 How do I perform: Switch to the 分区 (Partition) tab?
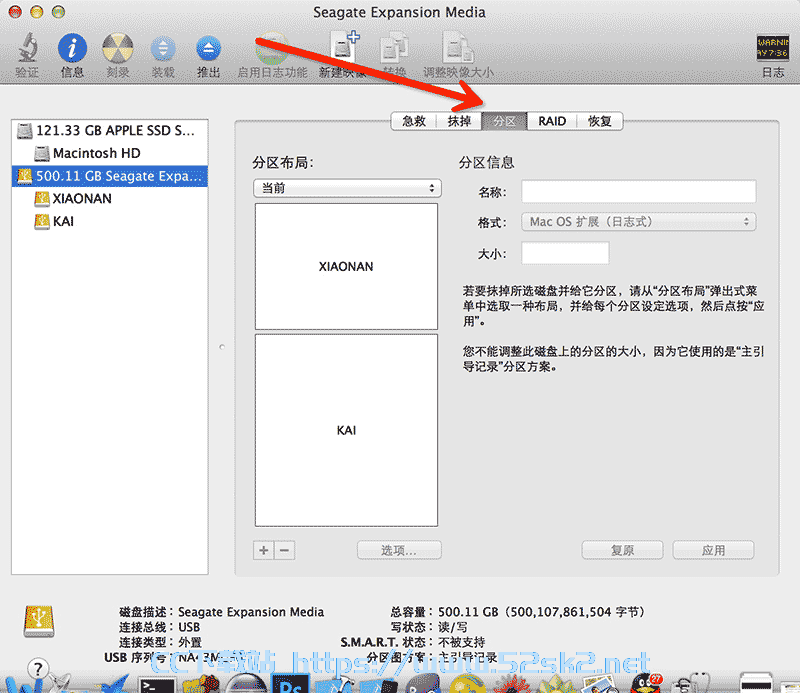pyautogui.click(x=504, y=121)
